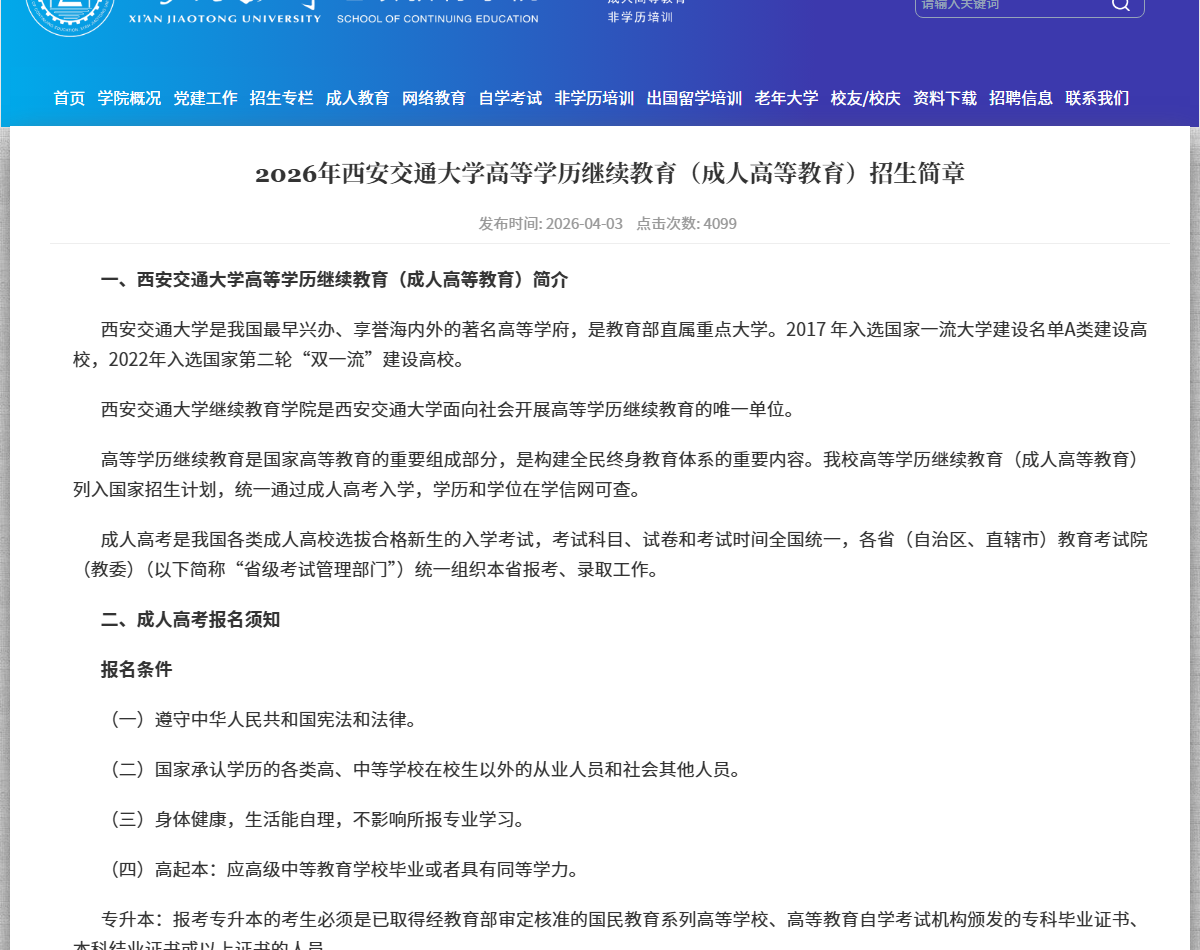
Task: Open the 自学考试 menu item
Action: click(510, 98)
